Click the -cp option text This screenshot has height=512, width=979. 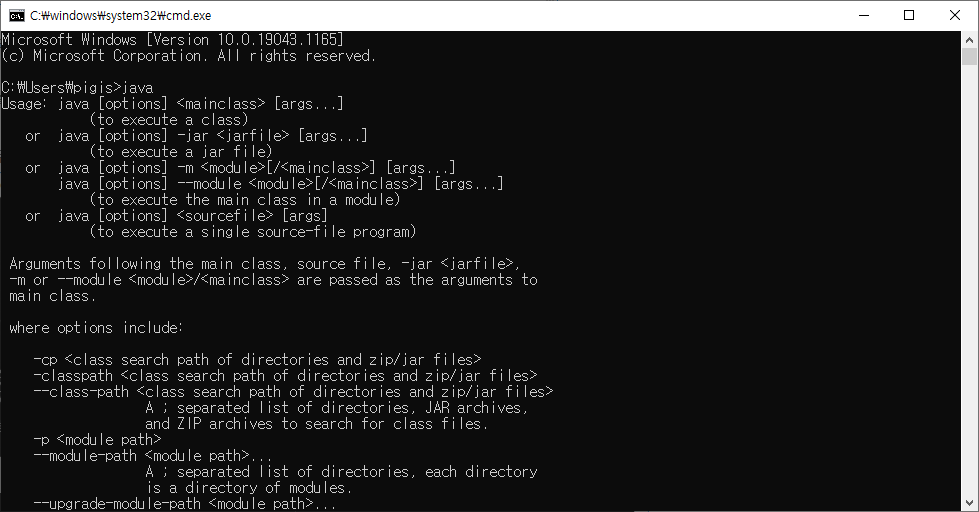tap(45, 360)
